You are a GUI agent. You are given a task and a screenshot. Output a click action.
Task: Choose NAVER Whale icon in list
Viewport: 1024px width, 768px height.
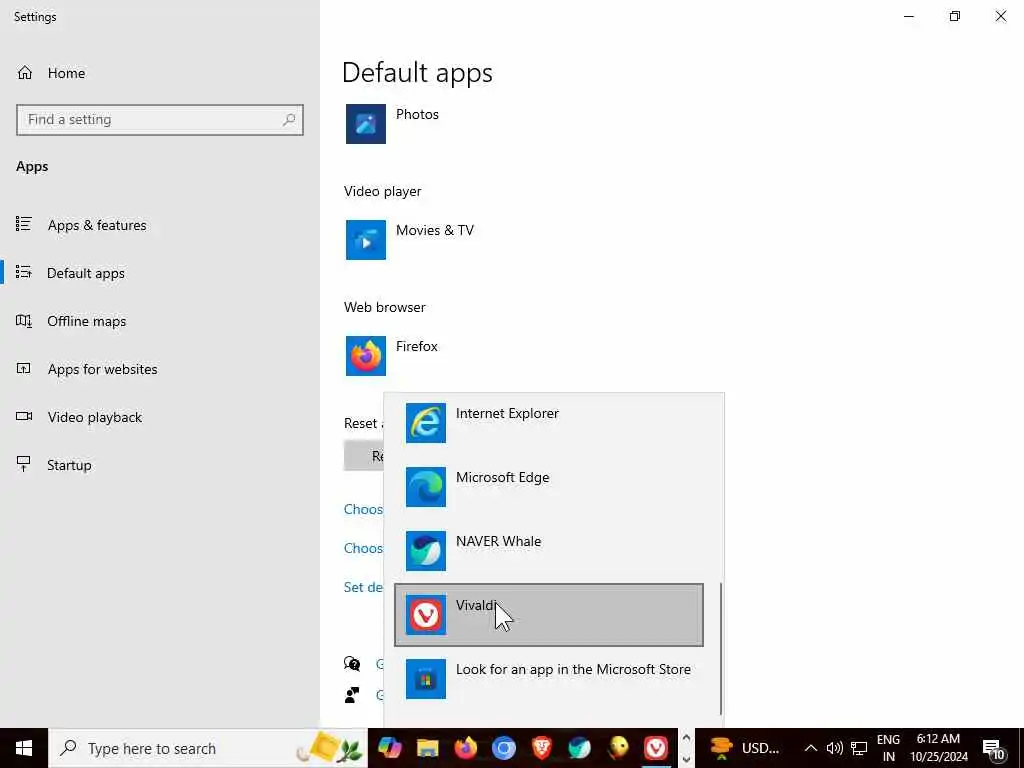(x=426, y=551)
